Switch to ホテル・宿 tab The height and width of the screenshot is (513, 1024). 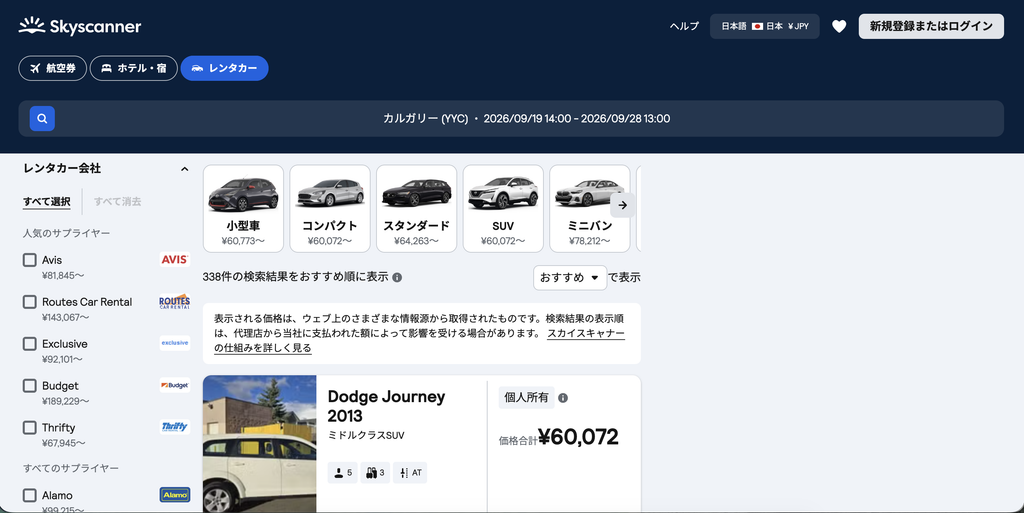pos(133,68)
